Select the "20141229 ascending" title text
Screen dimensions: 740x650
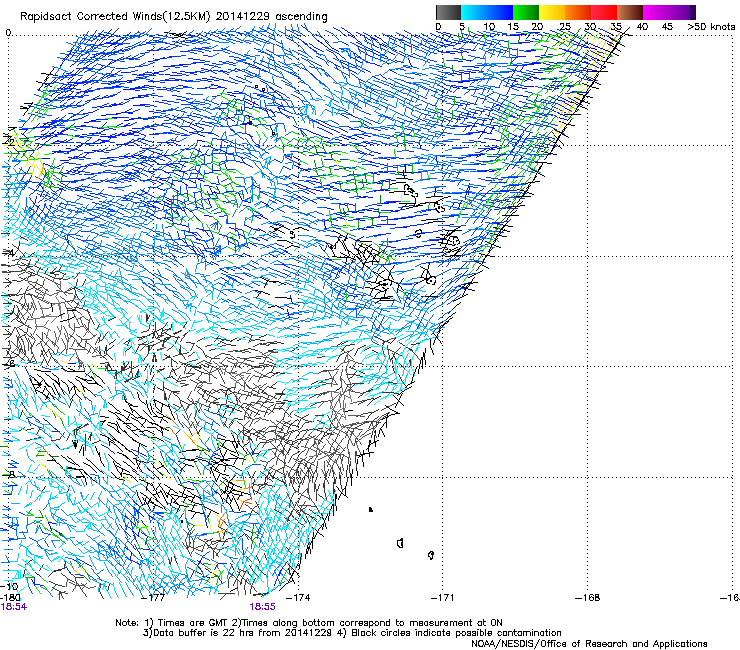point(271,17)
